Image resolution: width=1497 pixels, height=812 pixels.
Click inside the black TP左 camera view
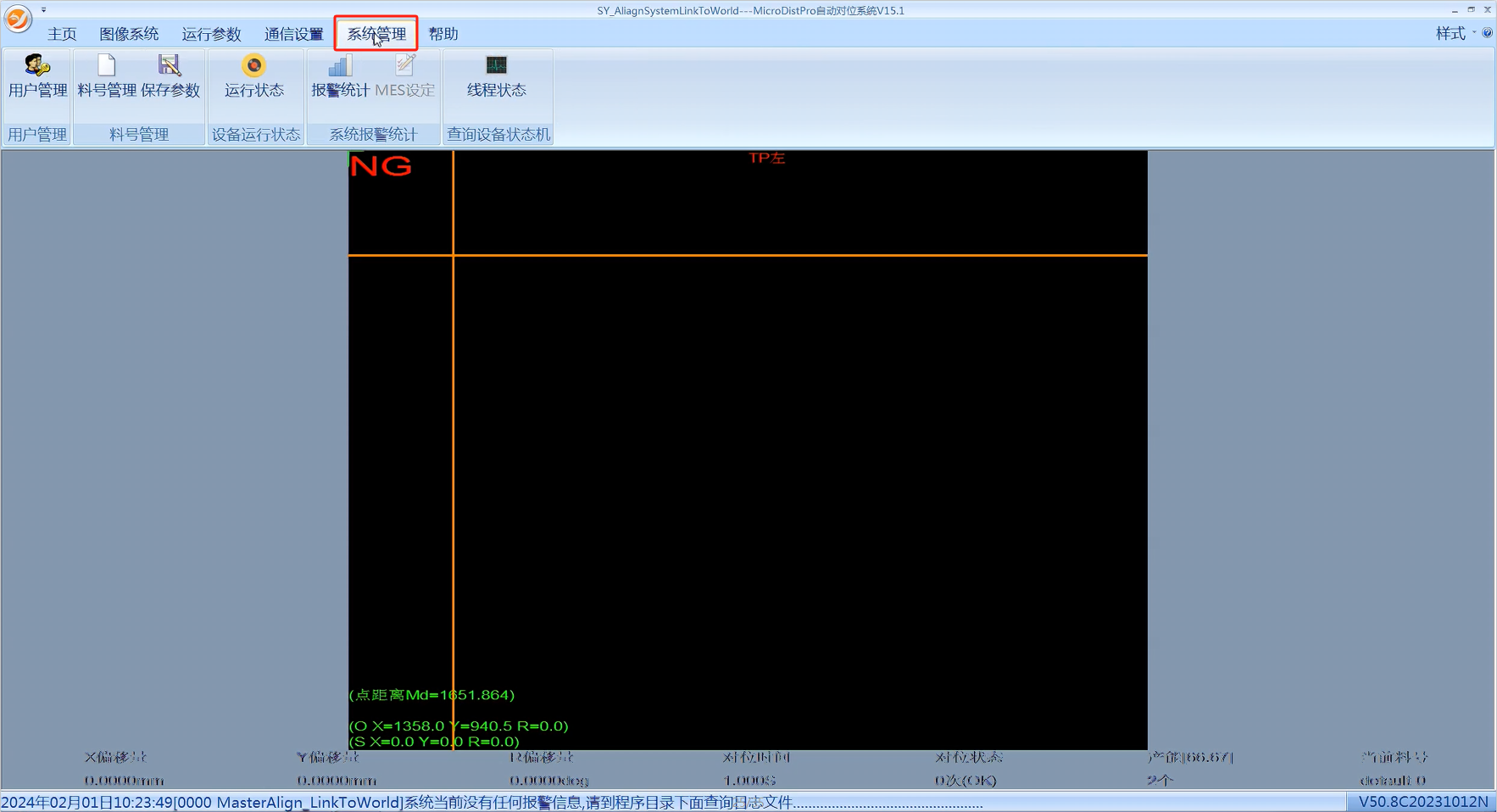(748, 449)
